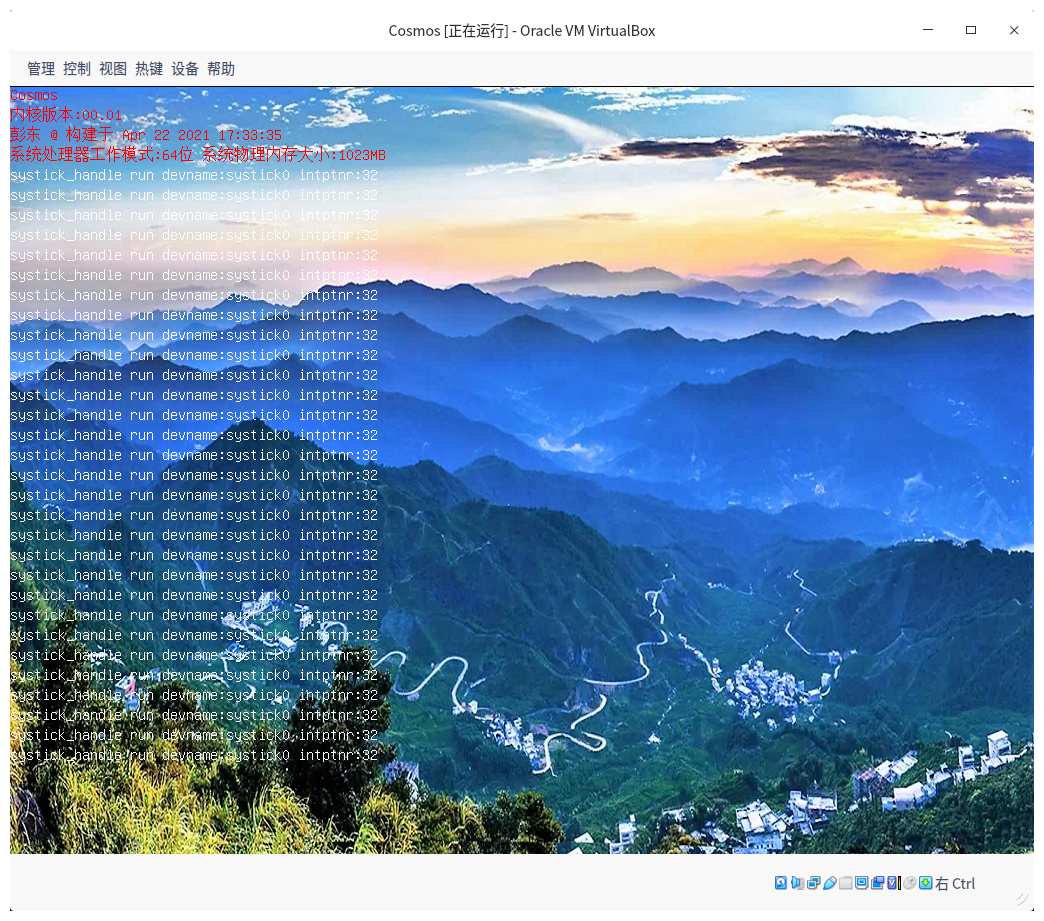This screenshot has height=921, width=1044.
Task: Open the 帮助 menu
Action: pos(221,69)
